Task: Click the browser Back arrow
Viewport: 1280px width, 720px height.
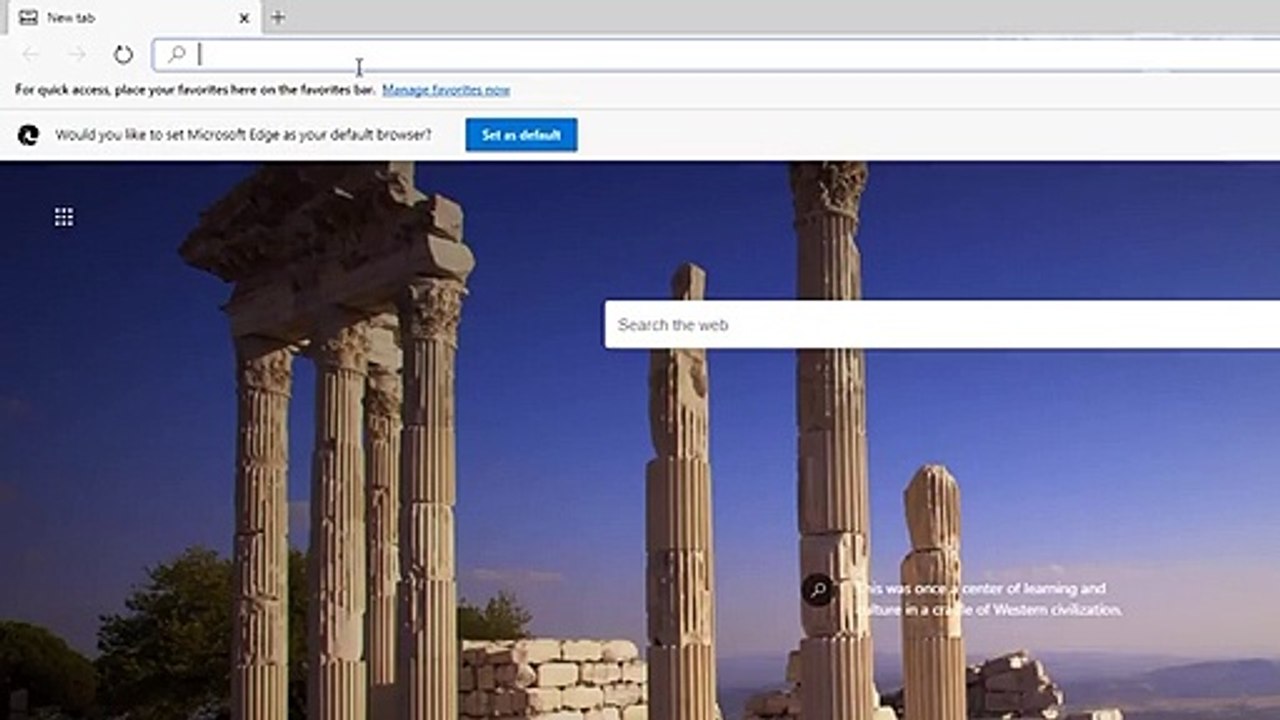Action: pos(31,54)
